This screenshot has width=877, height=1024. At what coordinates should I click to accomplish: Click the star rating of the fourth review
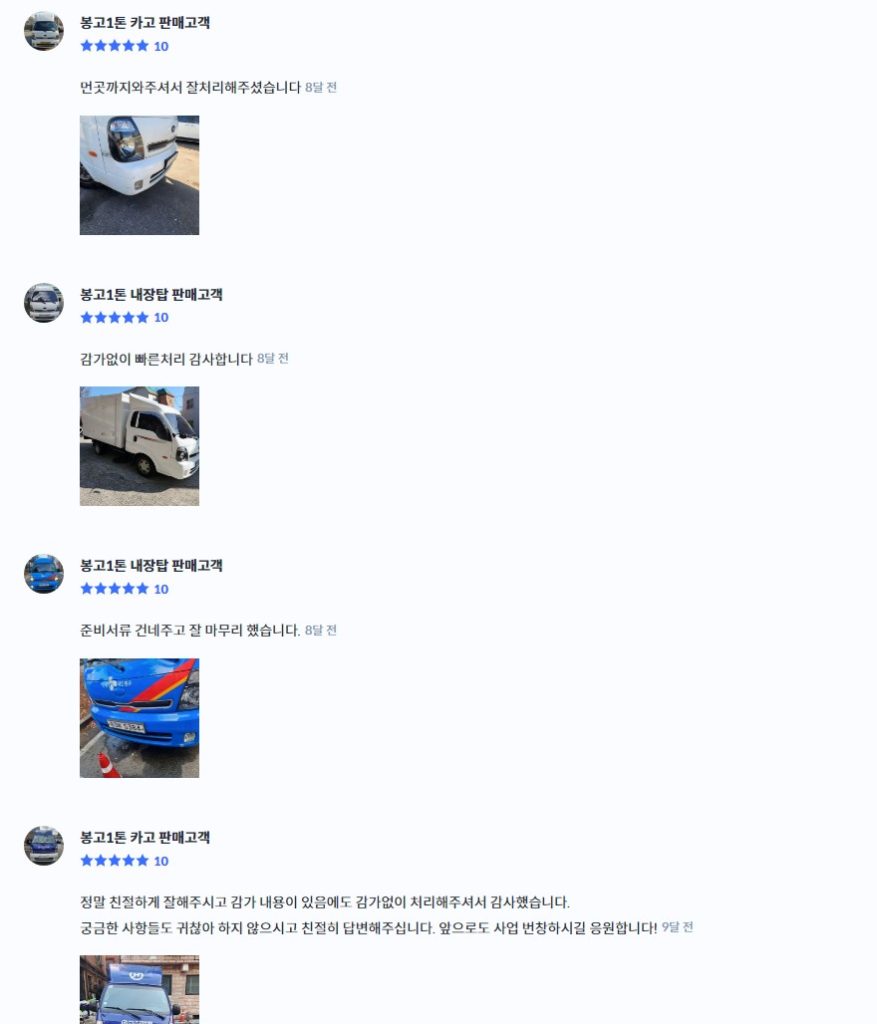[x=124, y=861]
